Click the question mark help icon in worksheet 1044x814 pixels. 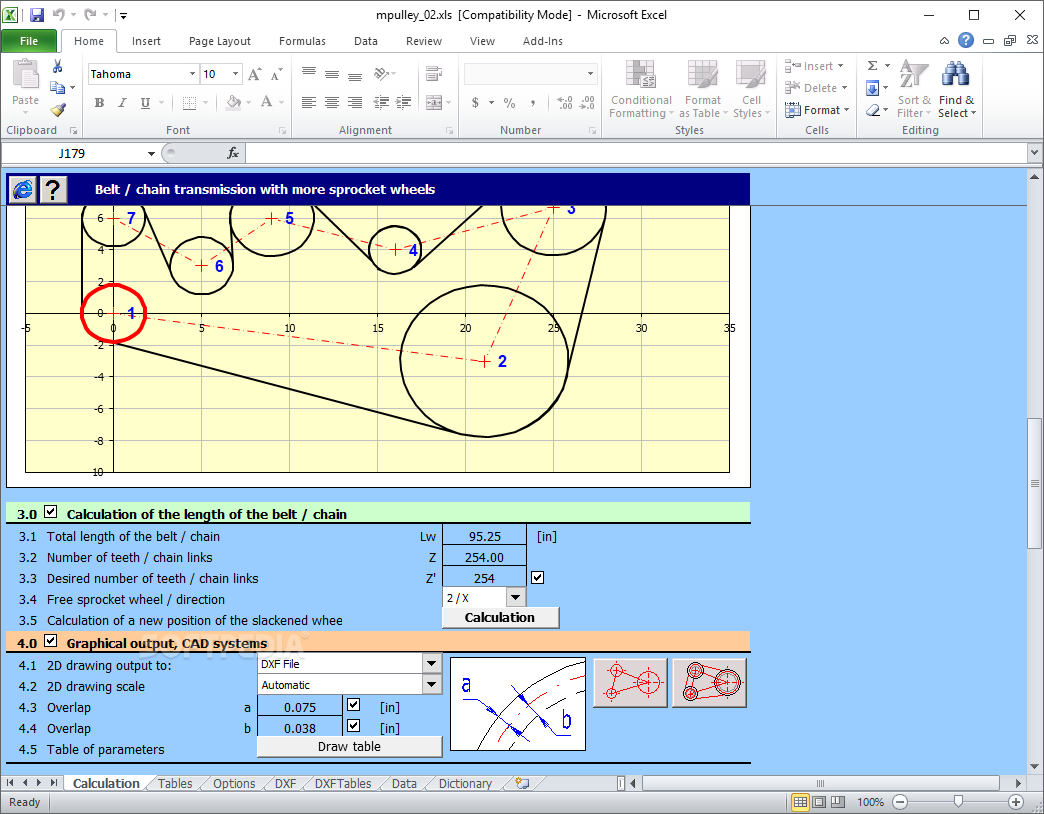coord(53,190)
